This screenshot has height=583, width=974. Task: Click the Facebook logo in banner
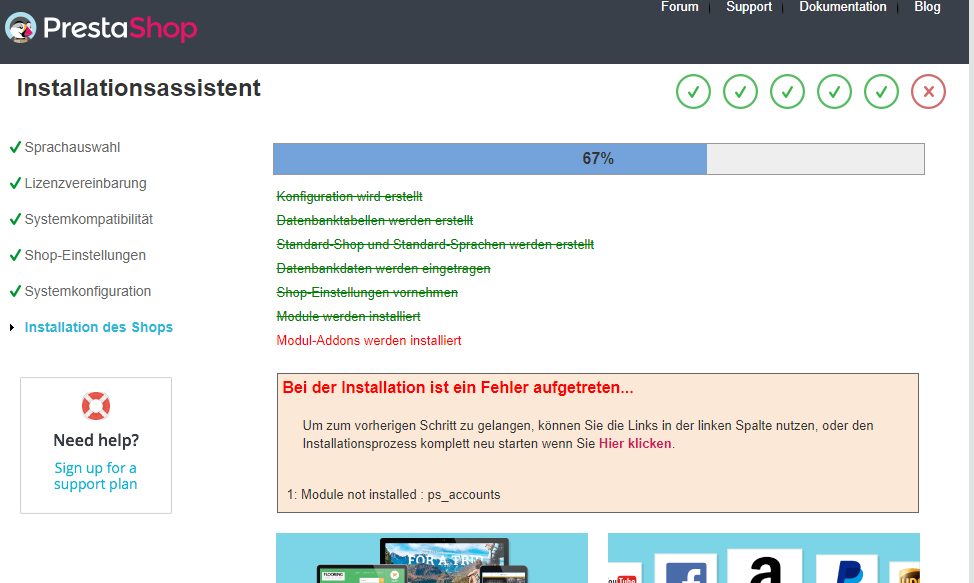[x=686, y=572]
